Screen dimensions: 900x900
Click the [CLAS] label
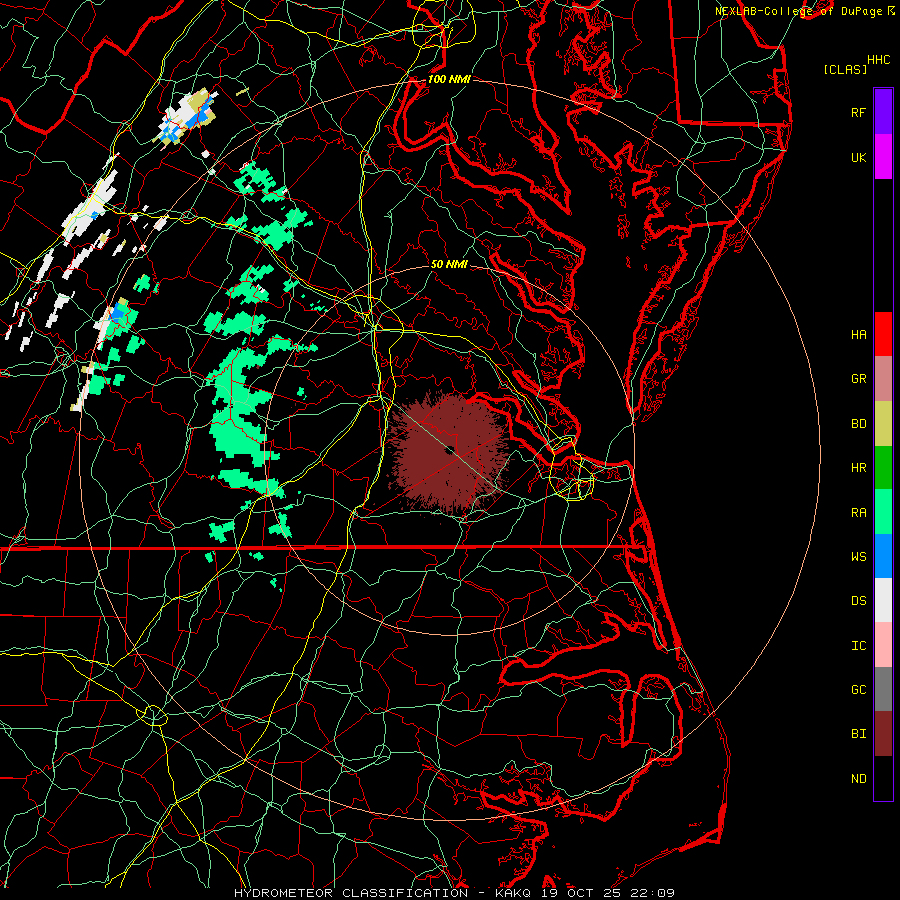point(845,69)
